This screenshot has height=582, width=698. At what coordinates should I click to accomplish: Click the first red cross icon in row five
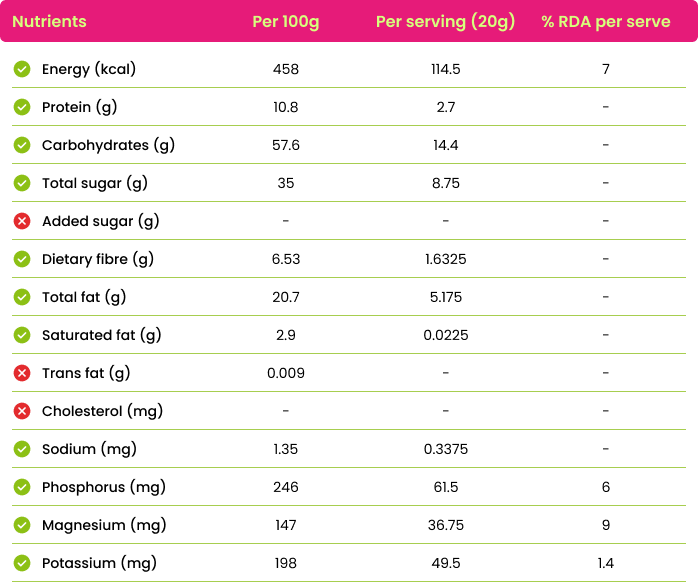[x=22, y=221]
